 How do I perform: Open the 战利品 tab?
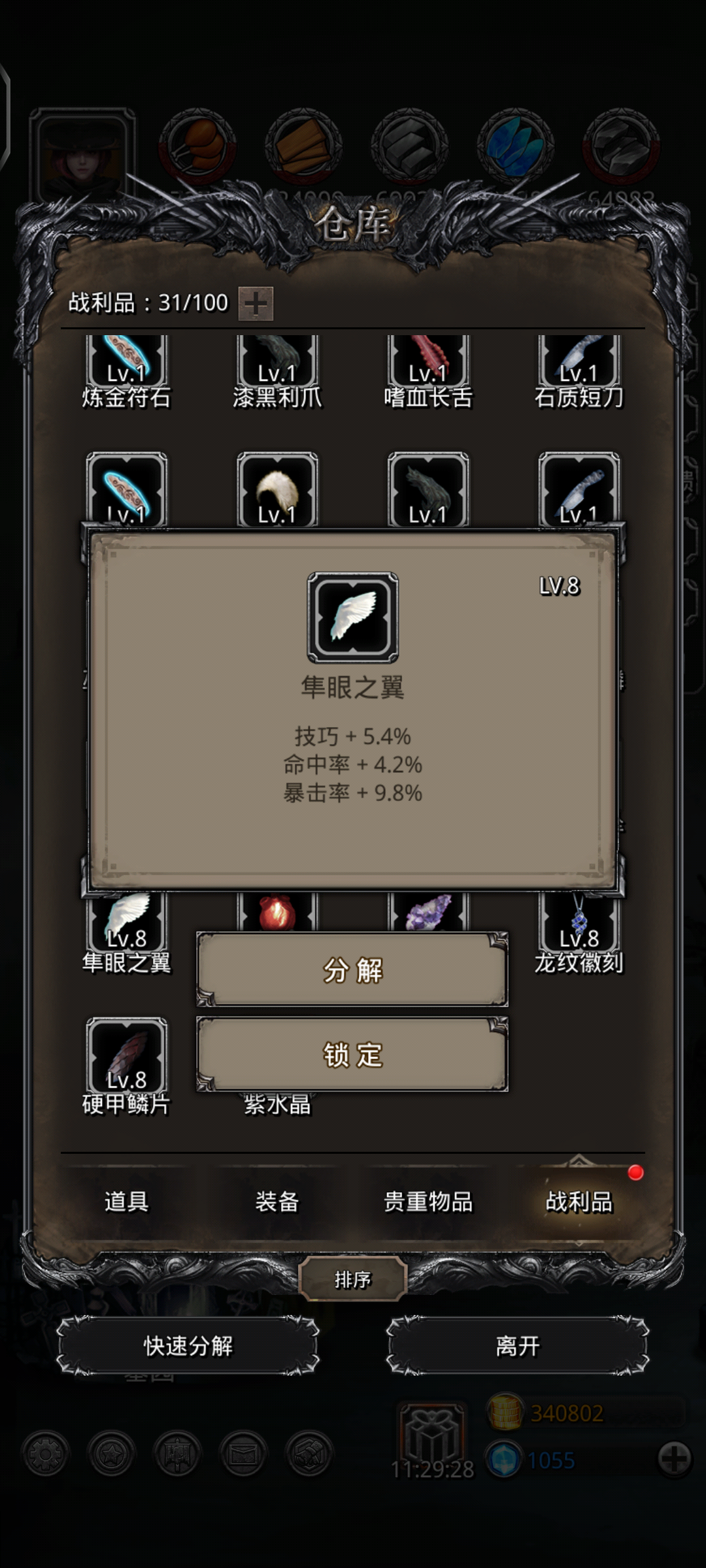point(579,1201)
